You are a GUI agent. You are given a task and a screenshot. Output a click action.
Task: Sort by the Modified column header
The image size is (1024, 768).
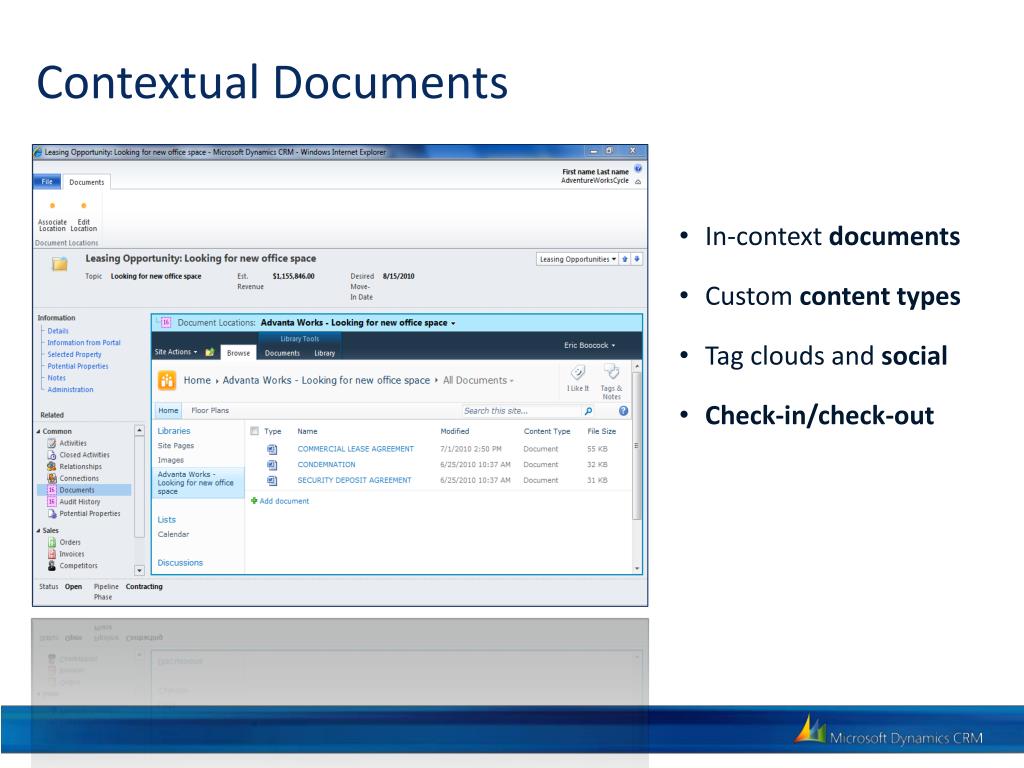[455, 432]
